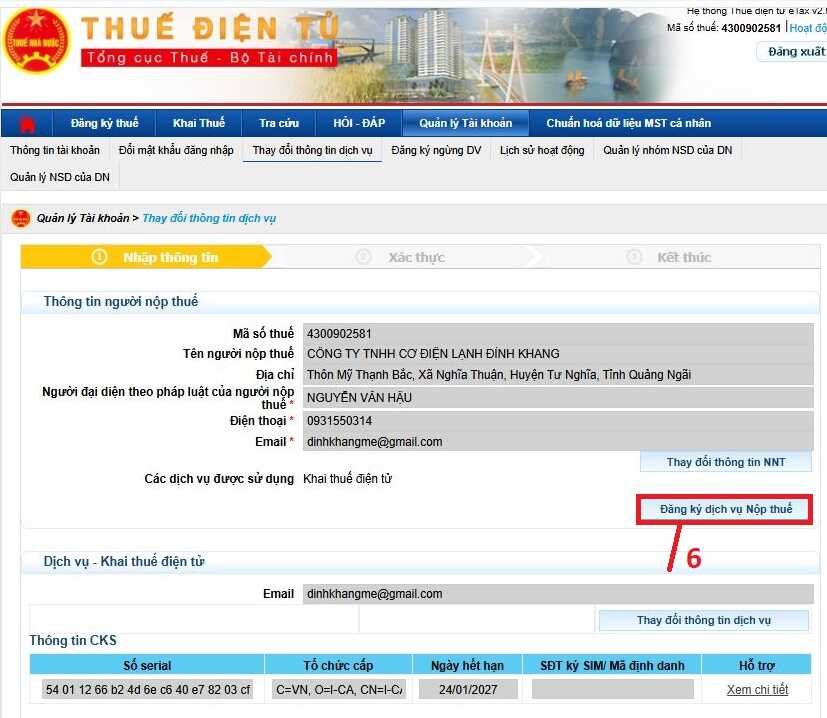Go to the red home icon
The width and height of the screenshot is (827, 718).
point(27,124)
